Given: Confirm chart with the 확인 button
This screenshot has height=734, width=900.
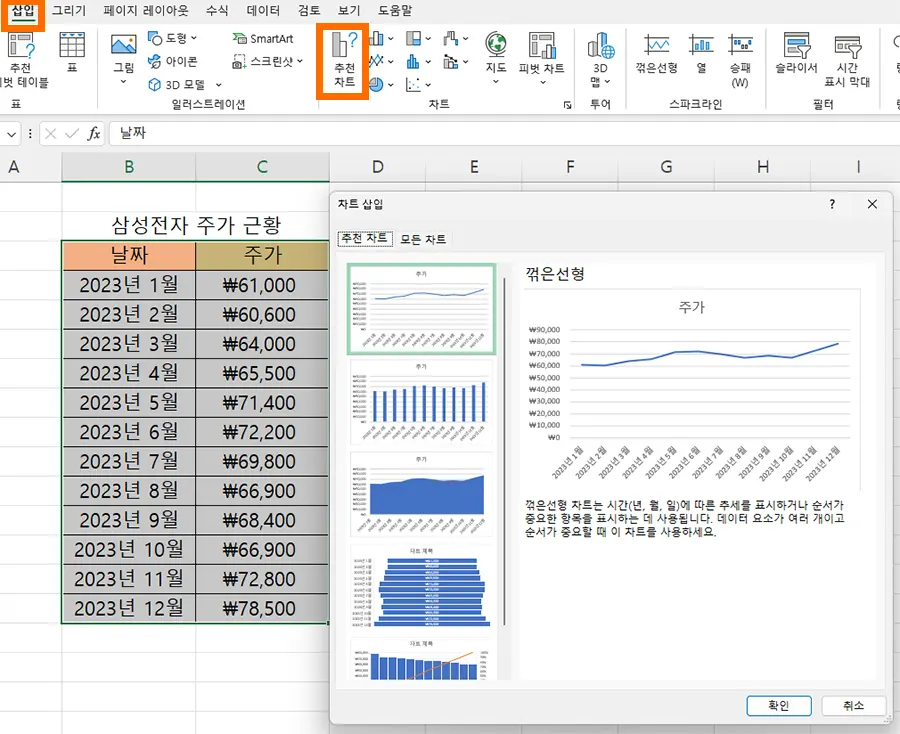Looking at the screenshot, I should [779, 706].
